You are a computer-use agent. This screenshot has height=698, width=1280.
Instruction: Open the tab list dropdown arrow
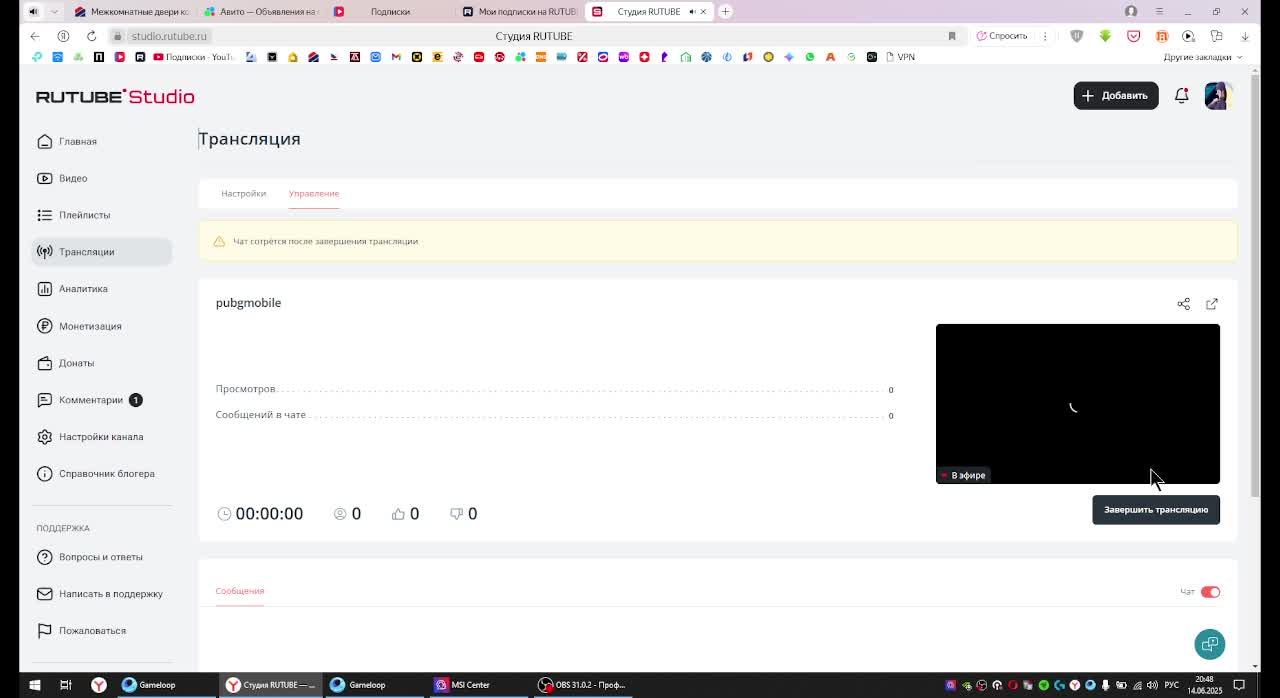pyautogui.click(x=54, y=12)
